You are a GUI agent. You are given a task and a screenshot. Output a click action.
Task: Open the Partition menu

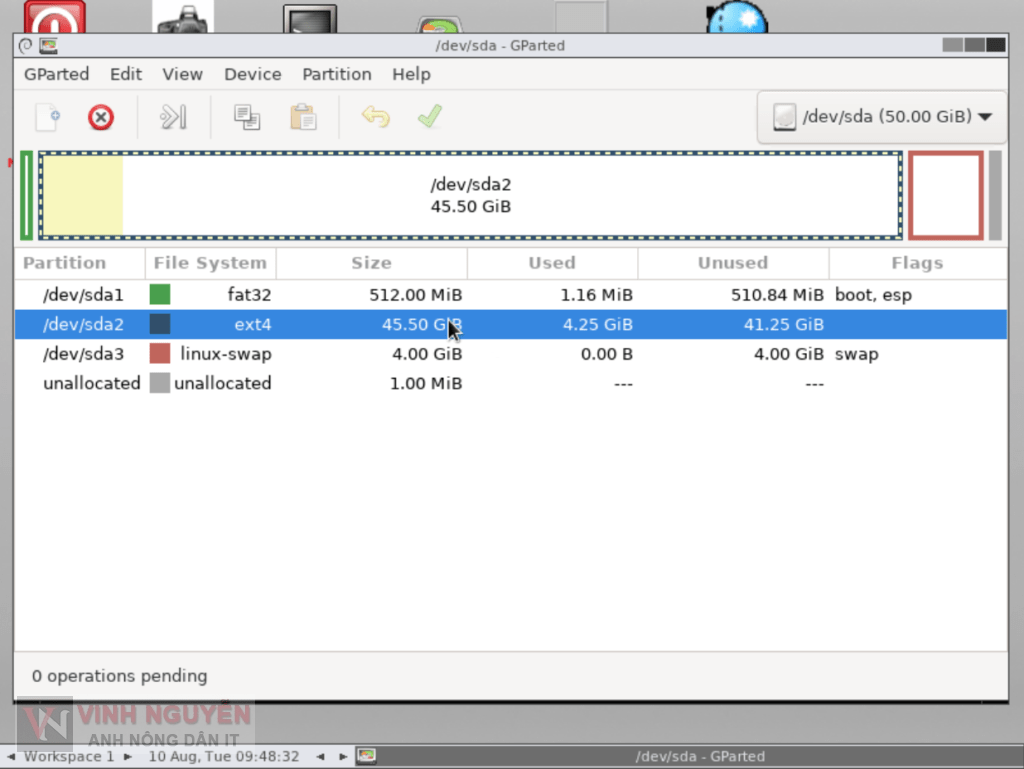click(336, 74)
